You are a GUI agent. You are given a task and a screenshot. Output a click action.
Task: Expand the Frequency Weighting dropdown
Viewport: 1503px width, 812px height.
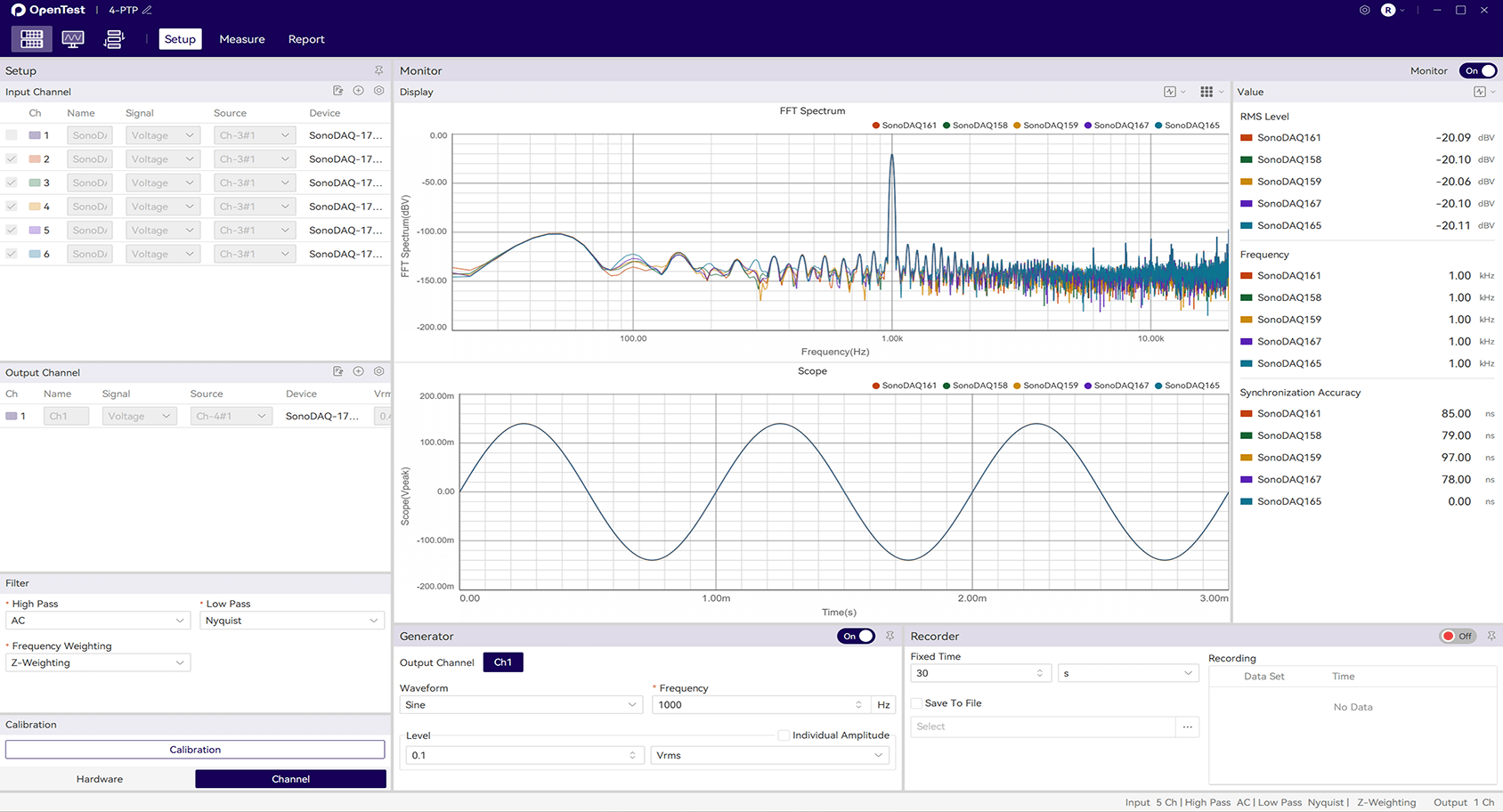(x=98, y=663)
